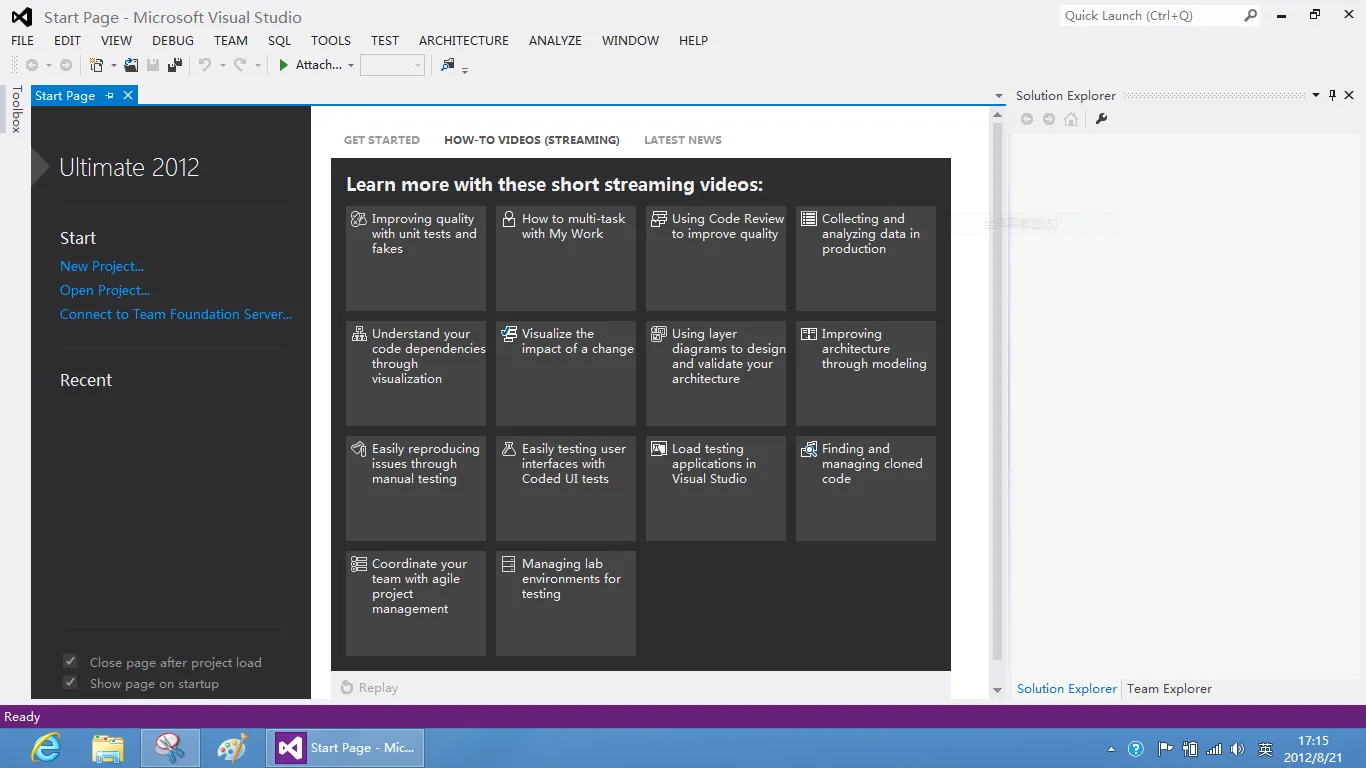Click the green Start debugging arrow
Image resolution: width=1366 pixels, height=768 pixels.
click(284, 65)
